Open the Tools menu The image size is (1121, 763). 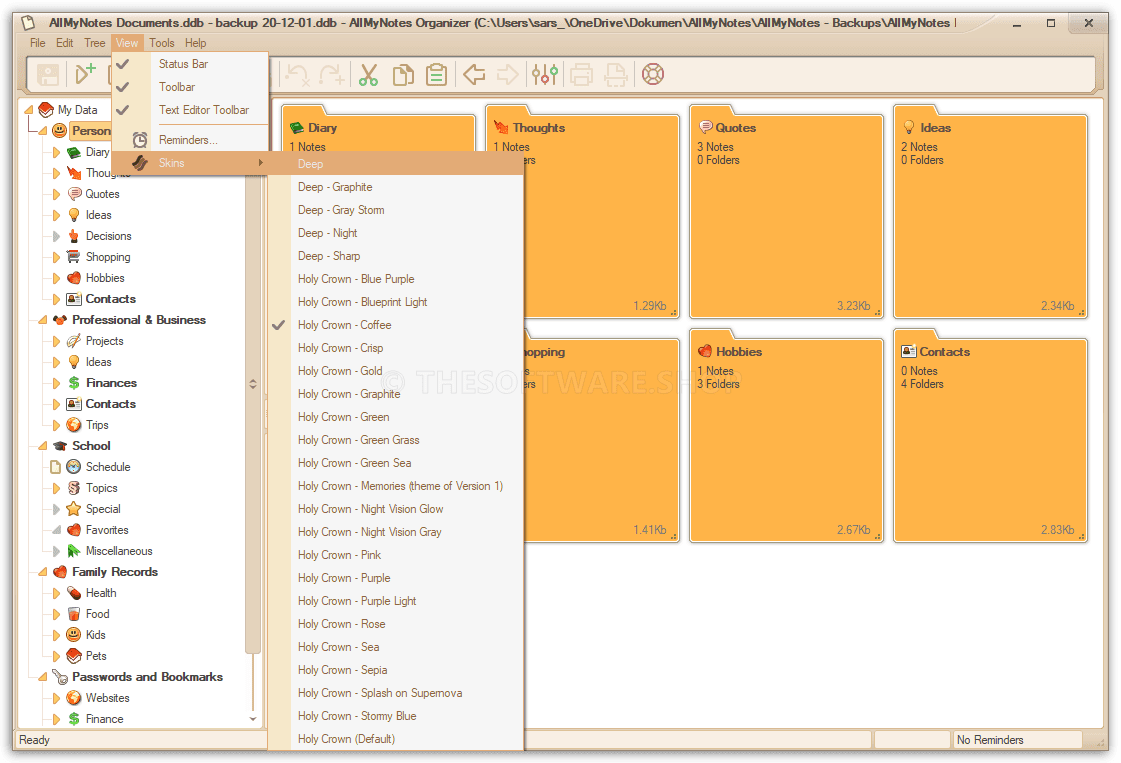point(162,43)
